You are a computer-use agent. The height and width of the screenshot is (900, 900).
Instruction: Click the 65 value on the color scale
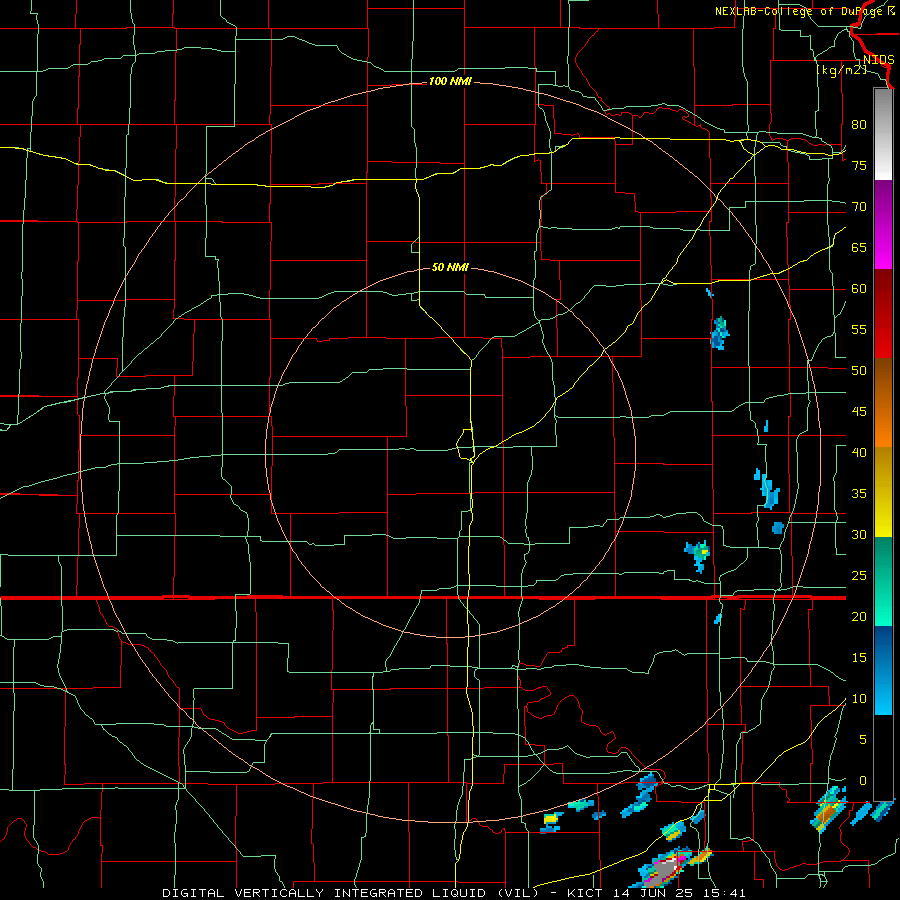[859, 247]
